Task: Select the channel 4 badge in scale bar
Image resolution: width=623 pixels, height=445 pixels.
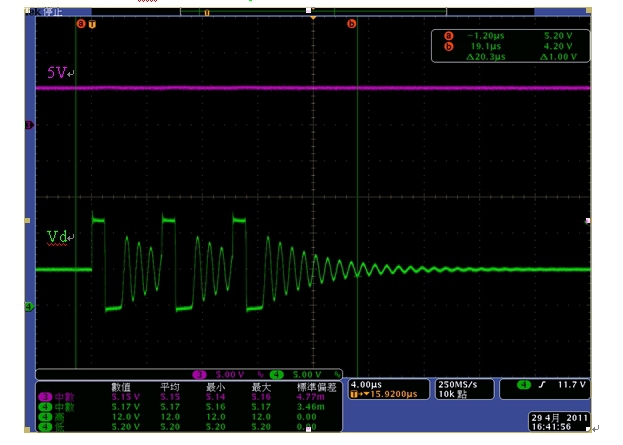Action: [x=277, y=374]
